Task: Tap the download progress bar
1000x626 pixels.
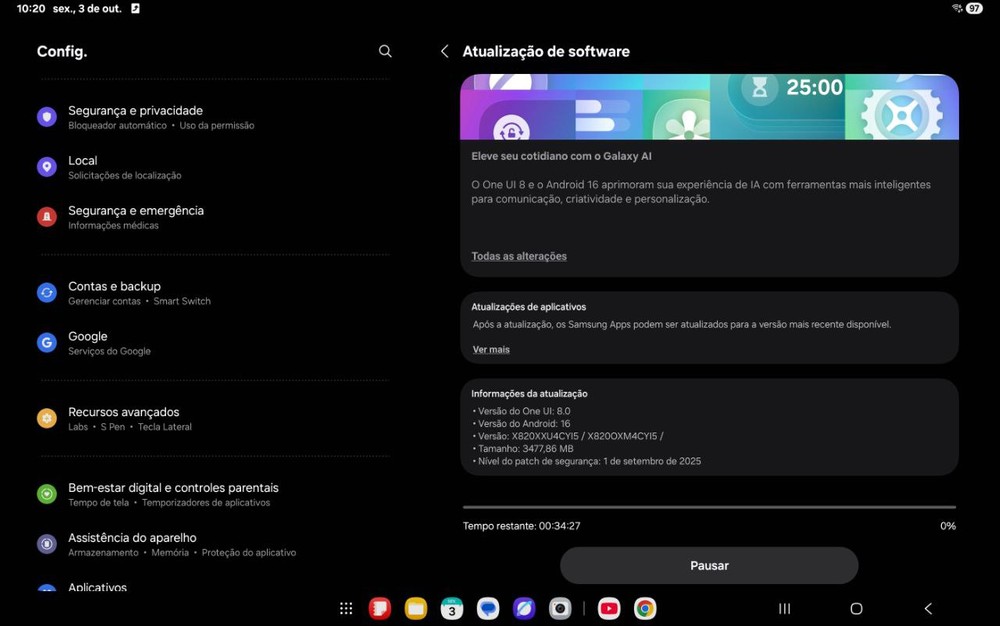Action: (709, 507)
